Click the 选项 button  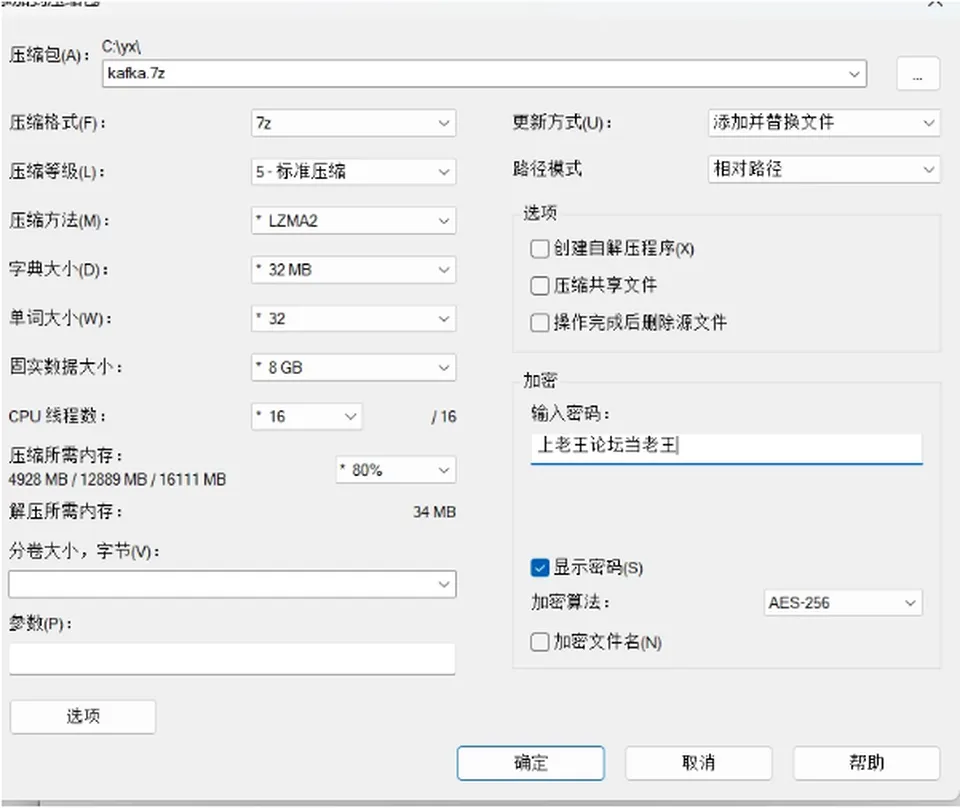click(83, 716)
